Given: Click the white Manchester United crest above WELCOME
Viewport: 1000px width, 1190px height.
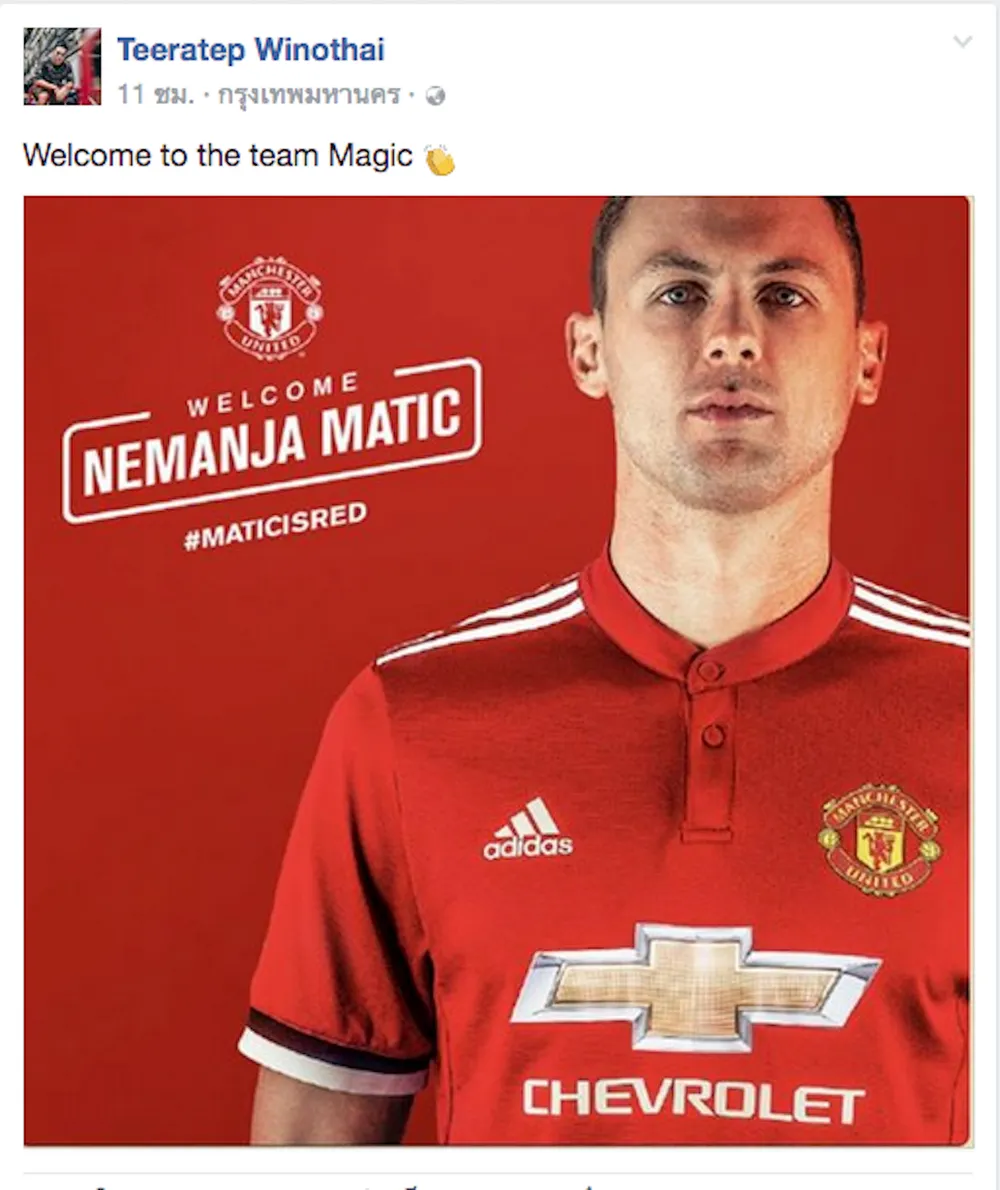Looking at the screenshot, I should tap(270, 308).
